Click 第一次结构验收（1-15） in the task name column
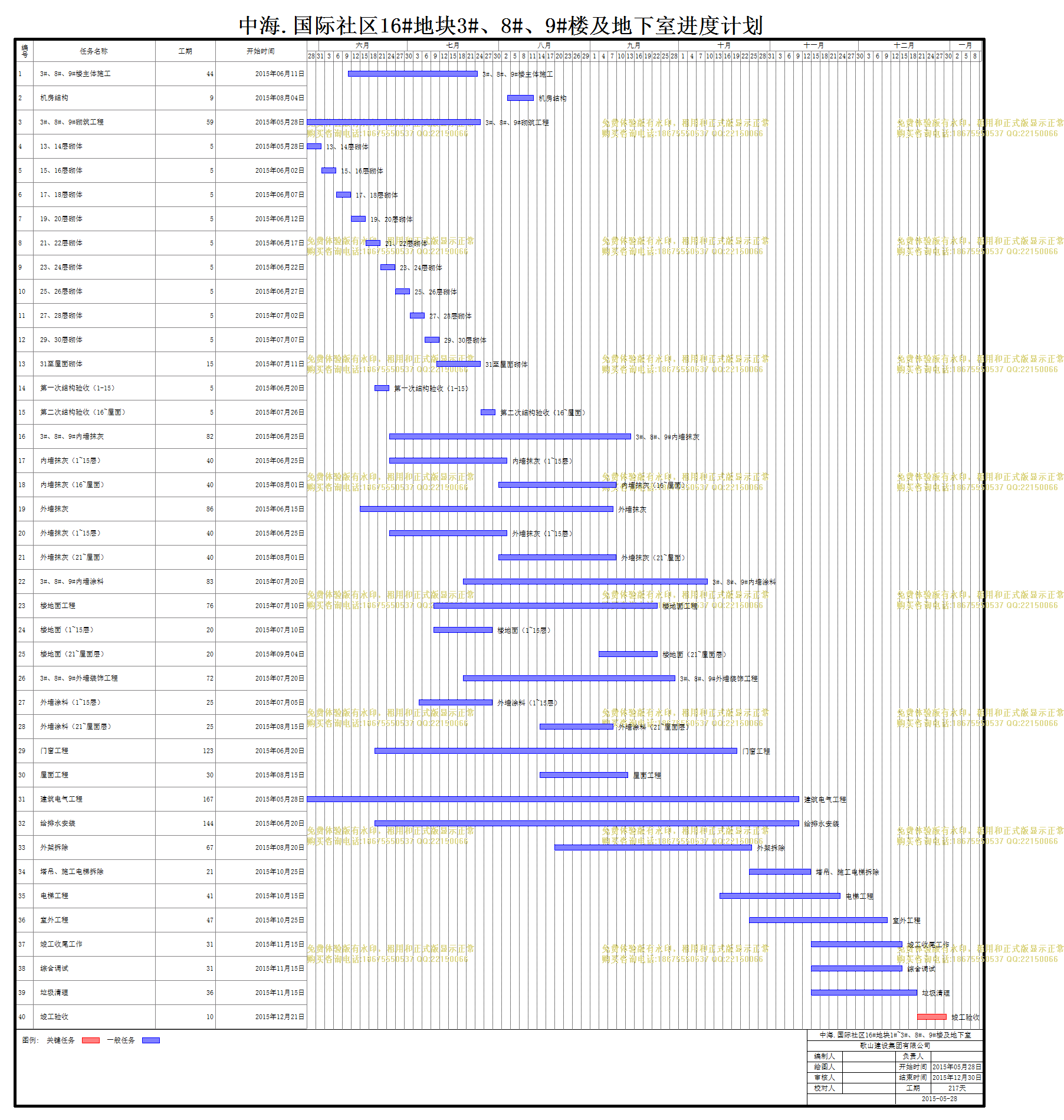Viewport: 1064px width, 1120px height. [x=77, y=388]
